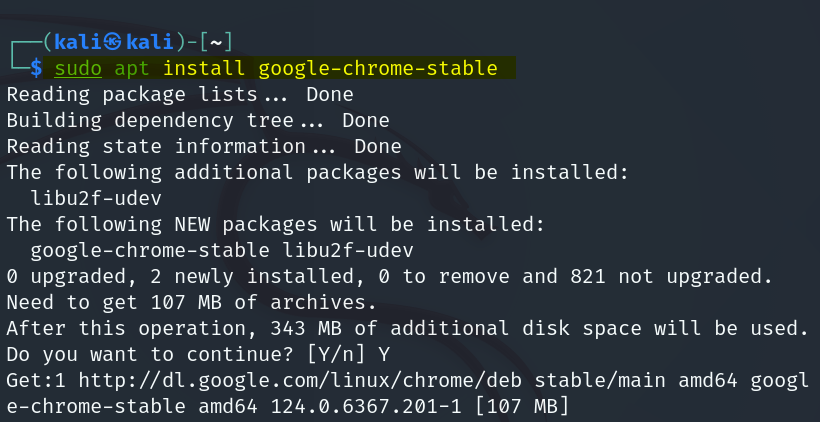
Task: Click the dollar sign prompt symbol
Action: (37, 69)
